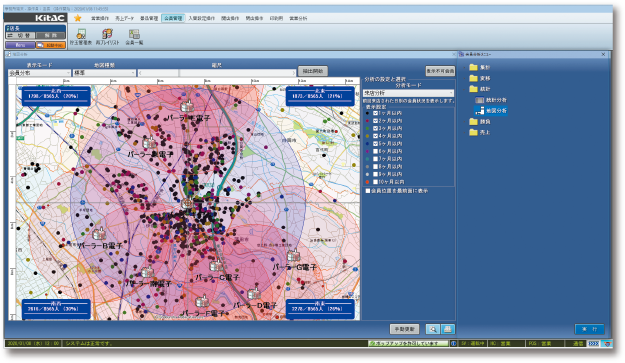Click the printer icon button
Image resolution: width=625 pixels, height=363 pixels.
448,329
